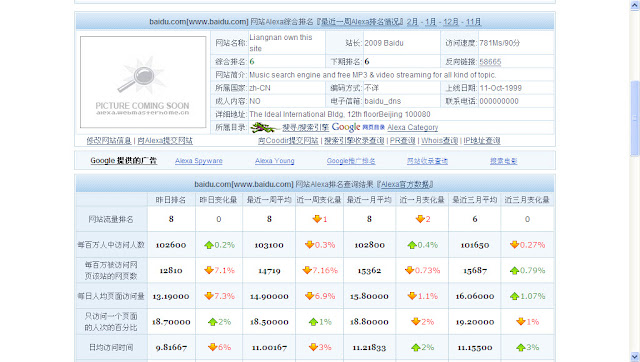This screenshot has width=640, height=362.
Task: Select the date 11-Oct-1999
Action: (x=500, y=88)
